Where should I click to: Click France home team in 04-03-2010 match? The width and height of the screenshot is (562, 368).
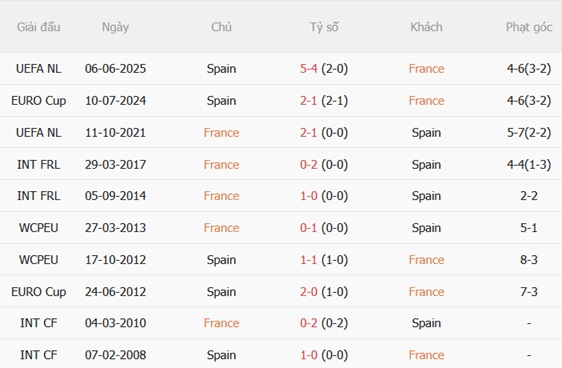(x=221, y=323)
